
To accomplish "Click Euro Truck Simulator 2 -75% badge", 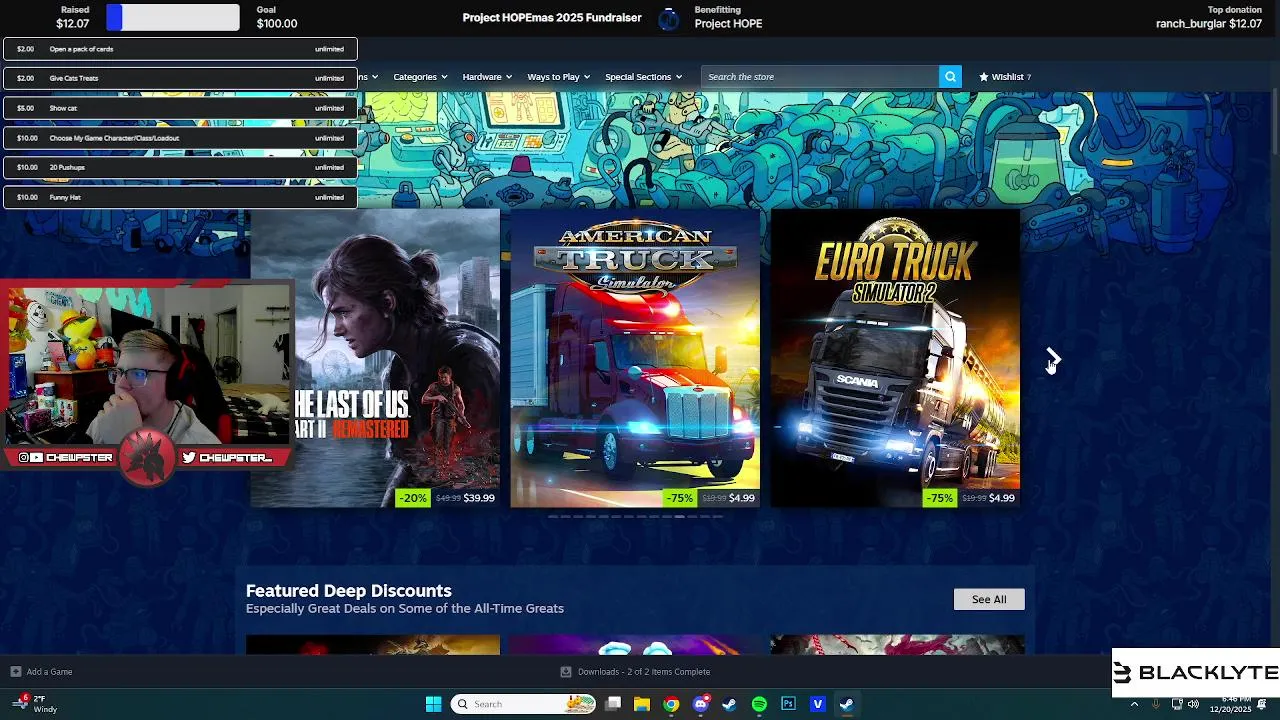I will pyautogui.click(x=939, y=498).
